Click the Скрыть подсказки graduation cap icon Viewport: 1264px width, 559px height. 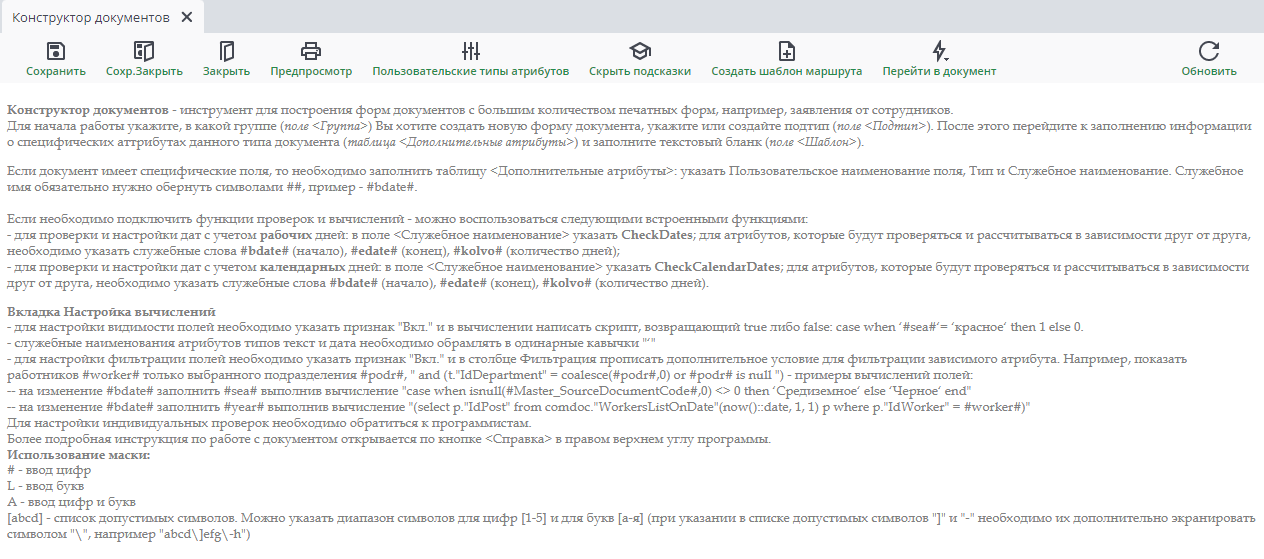[x=640, y=51]
